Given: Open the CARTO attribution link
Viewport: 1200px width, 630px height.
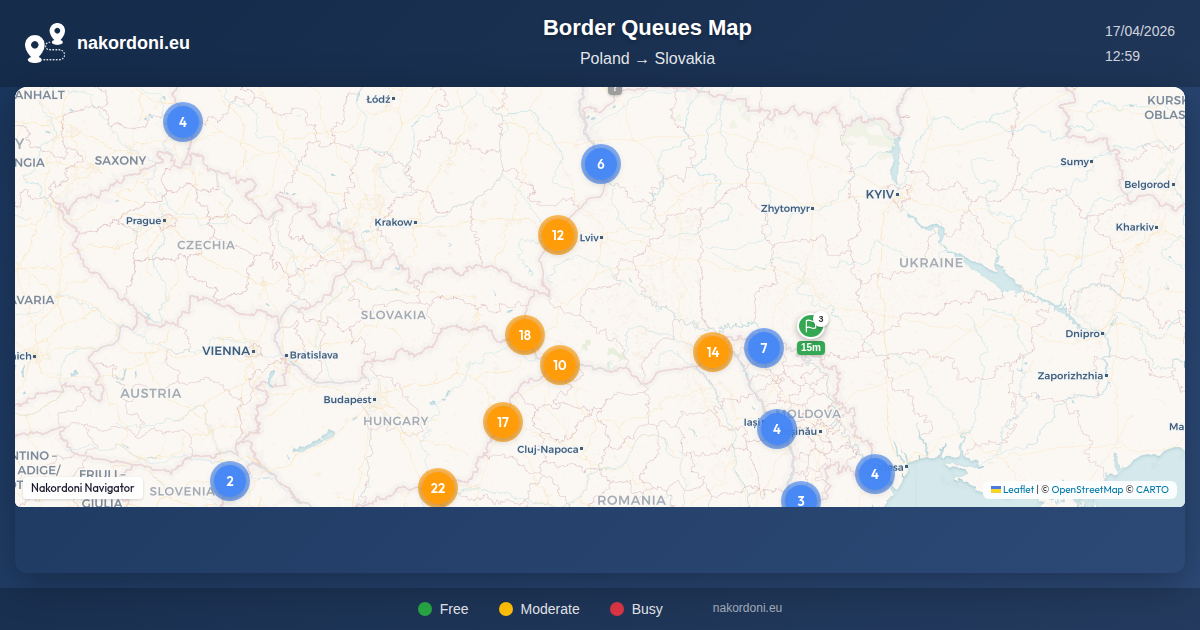Looking at the screenshot, I should (1152, 490).
